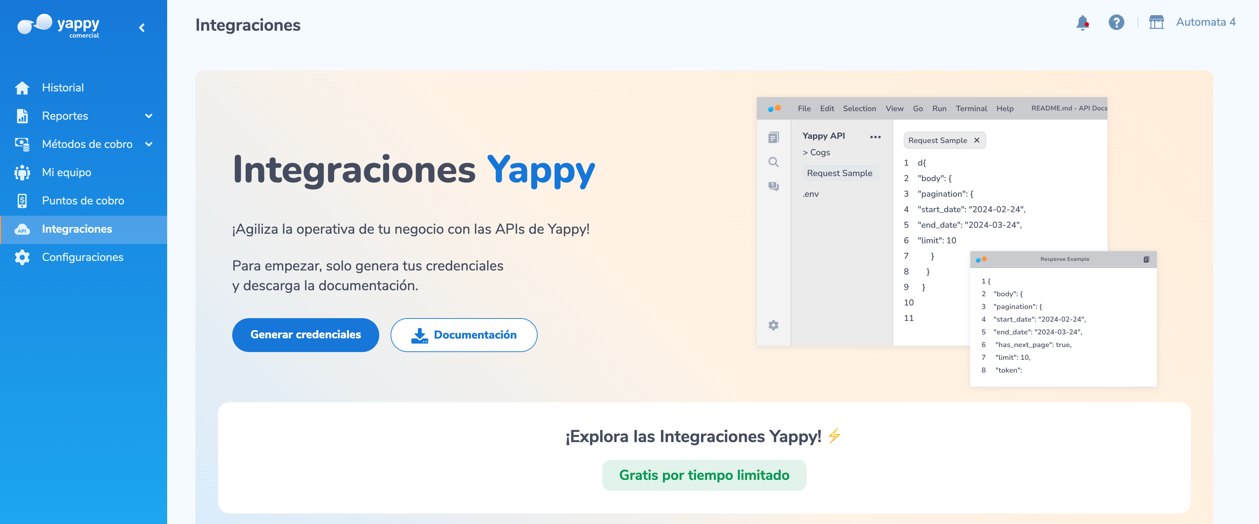Viewport: 1259px width, 524px height.
Task: Click the Documentación button
Action: point(464,335)
